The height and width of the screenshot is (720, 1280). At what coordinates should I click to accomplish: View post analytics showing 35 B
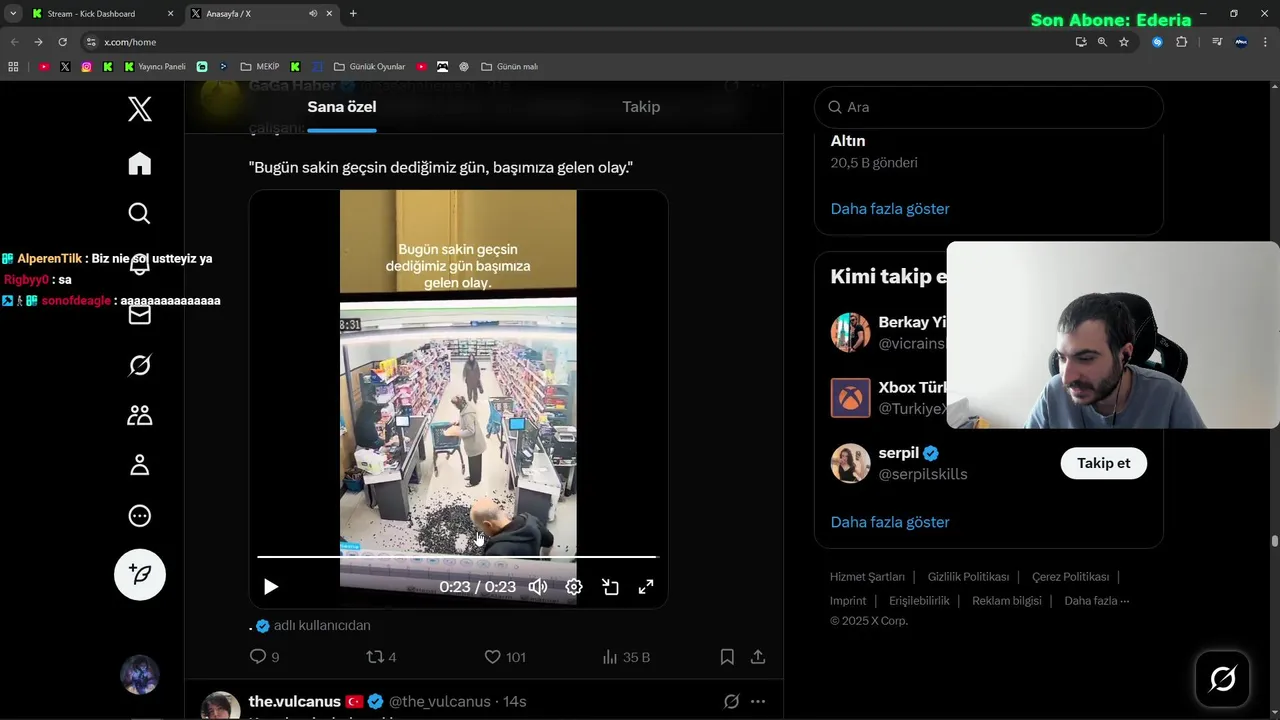tap(626, 657)
